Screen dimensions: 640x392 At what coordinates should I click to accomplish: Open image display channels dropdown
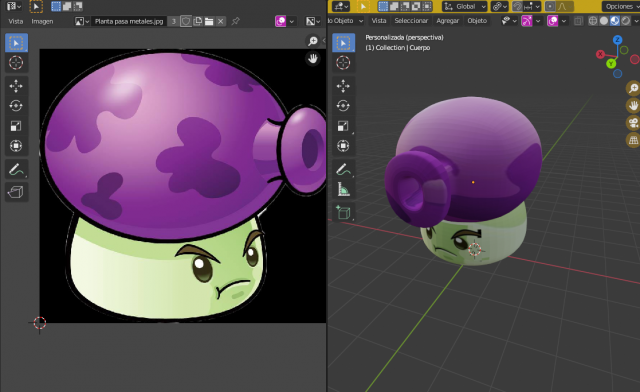point(313,21)
